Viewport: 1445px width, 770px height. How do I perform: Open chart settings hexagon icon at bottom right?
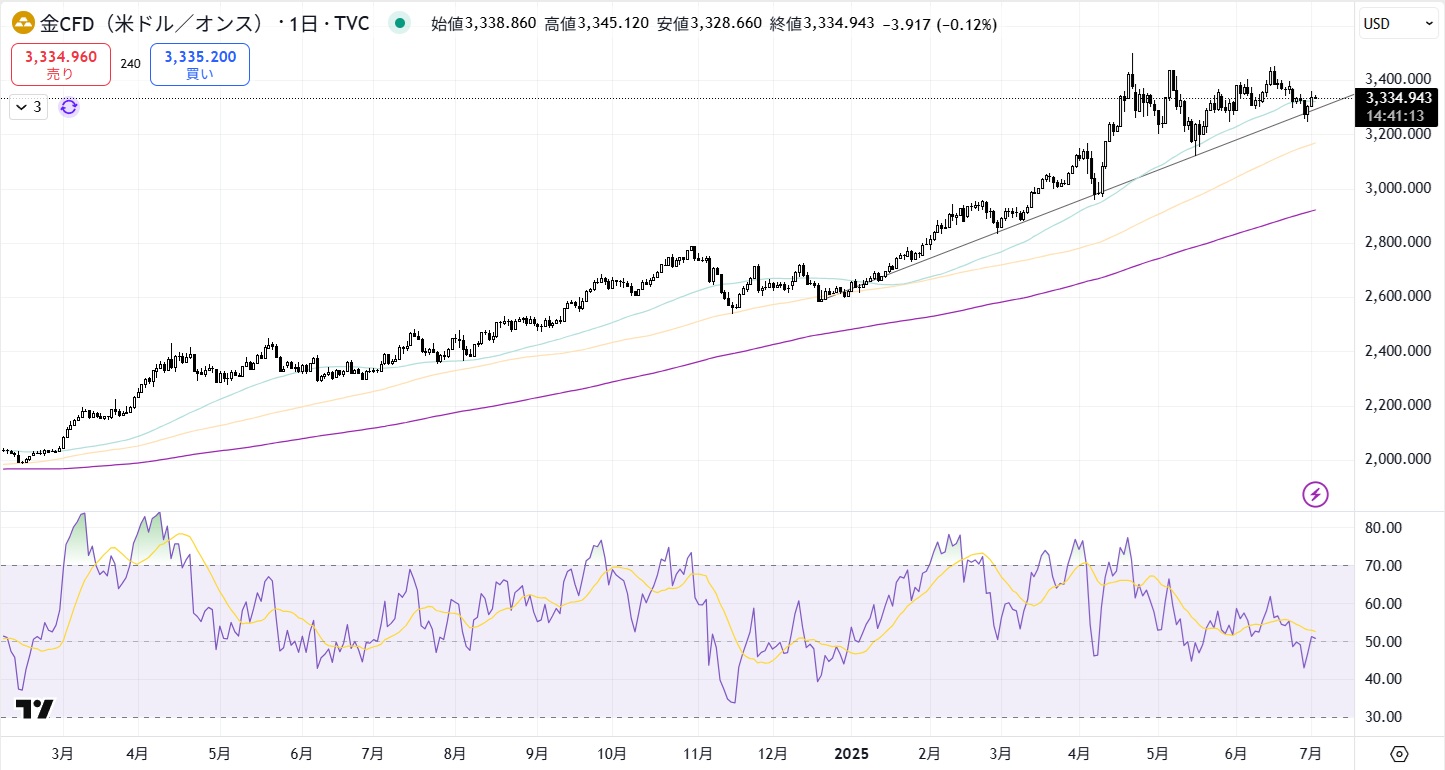(1399, 754)
